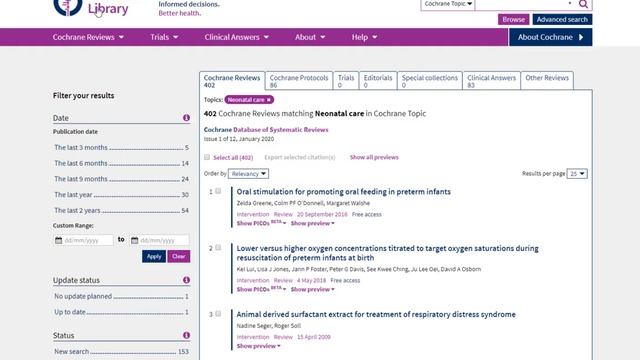The height and width of the screenshot is (360, 640).
Task: Switch to the Clinical Answers results tab
Action: pyautogui.click(x=491, y=81)
